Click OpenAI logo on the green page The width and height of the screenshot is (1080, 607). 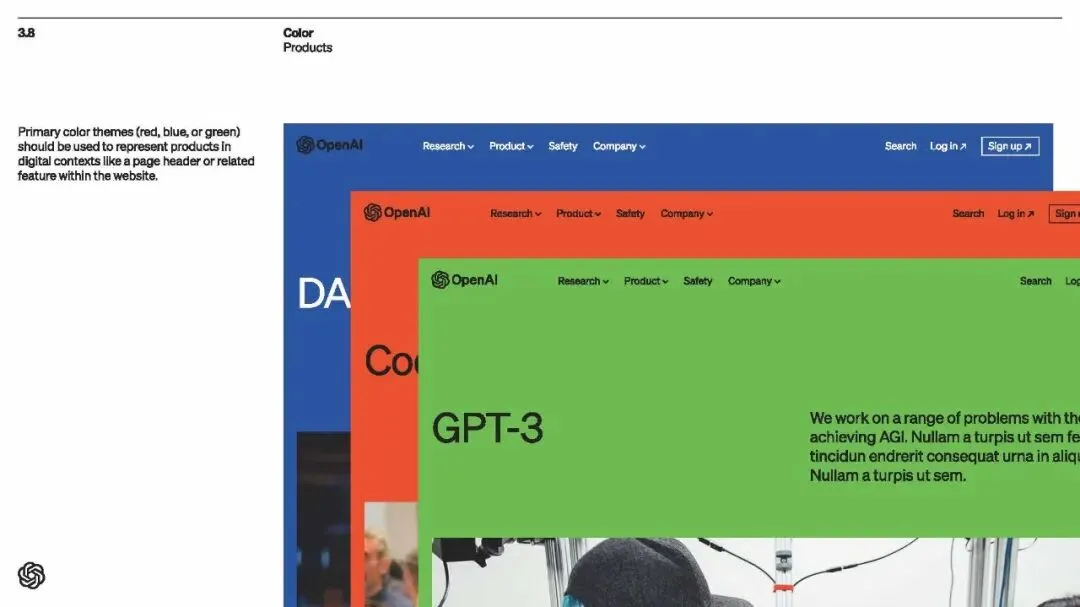coord(464,280)
